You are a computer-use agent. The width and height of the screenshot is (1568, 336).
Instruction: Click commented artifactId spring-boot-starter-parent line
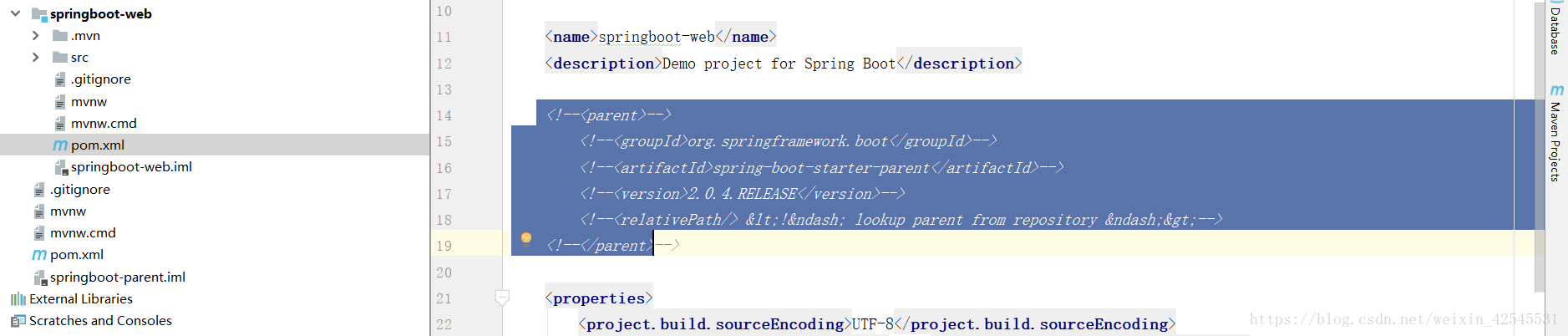tap(822, 168)
